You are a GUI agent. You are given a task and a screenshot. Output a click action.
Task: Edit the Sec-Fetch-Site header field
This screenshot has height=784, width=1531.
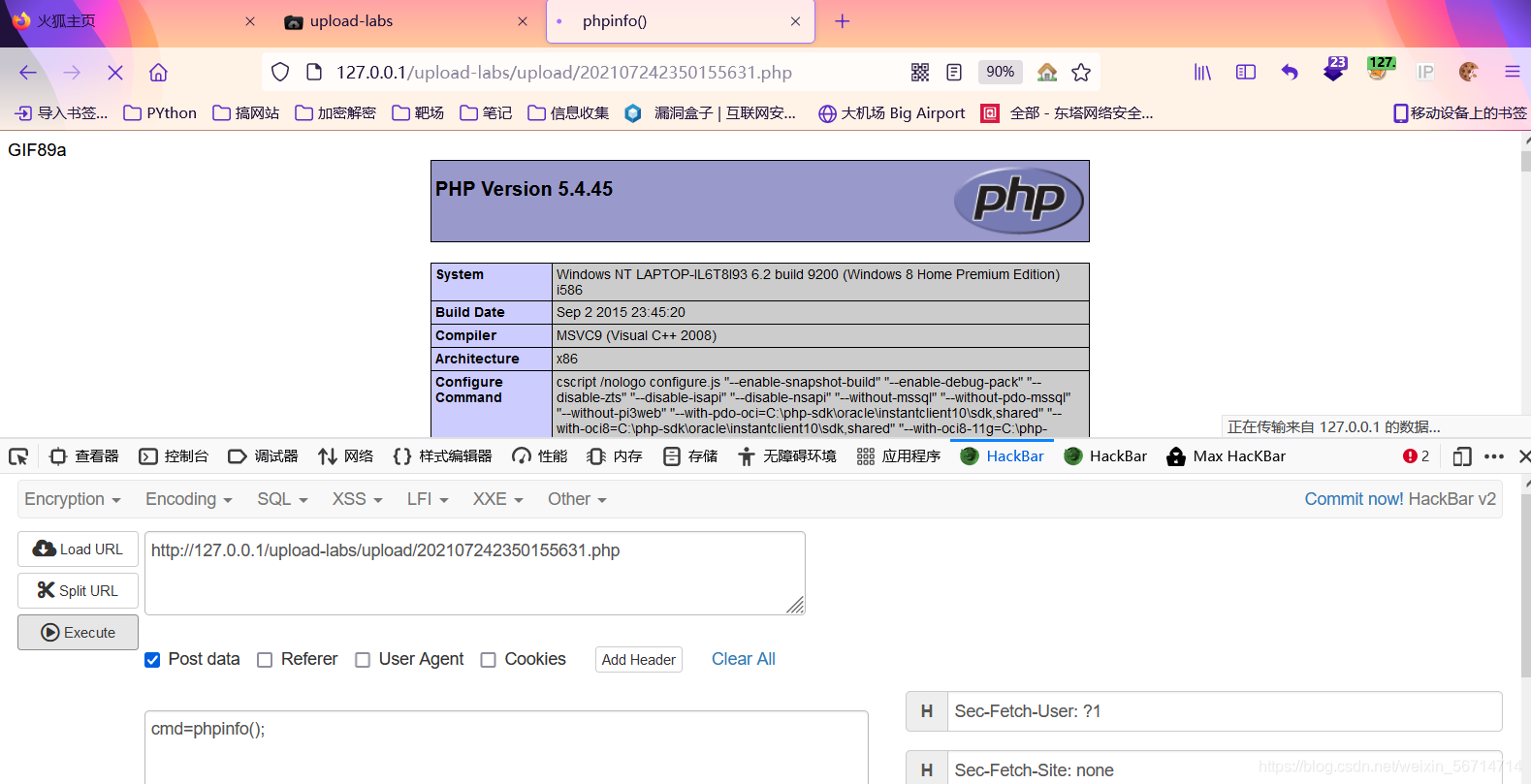point(1225,769)
